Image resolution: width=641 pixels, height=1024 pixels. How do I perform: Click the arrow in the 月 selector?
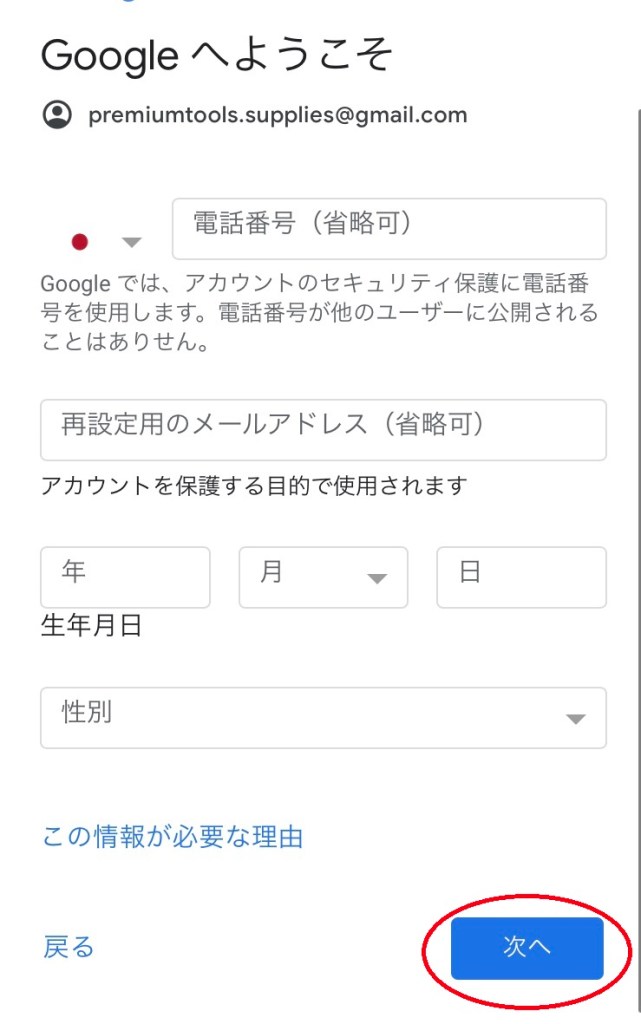tap(377, 579)
